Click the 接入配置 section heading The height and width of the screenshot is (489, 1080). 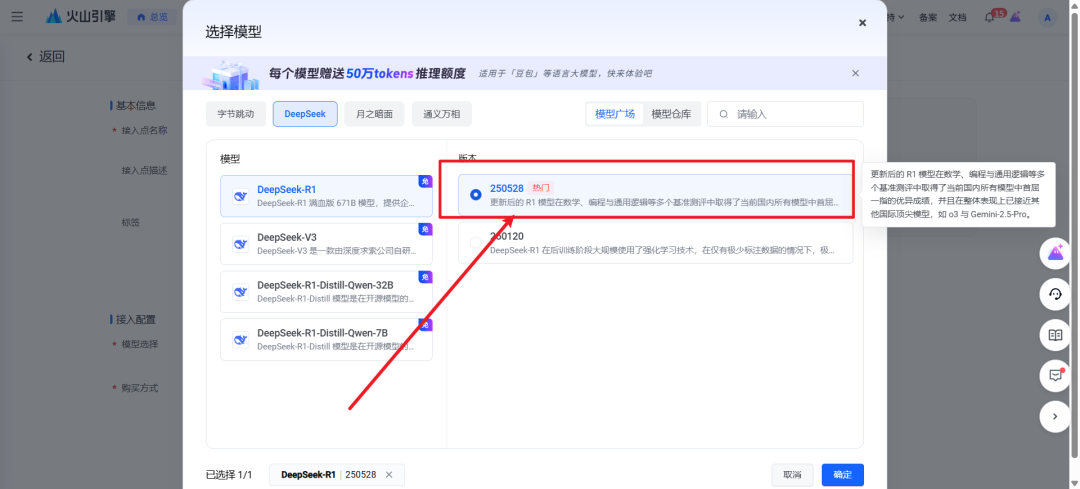136,320
